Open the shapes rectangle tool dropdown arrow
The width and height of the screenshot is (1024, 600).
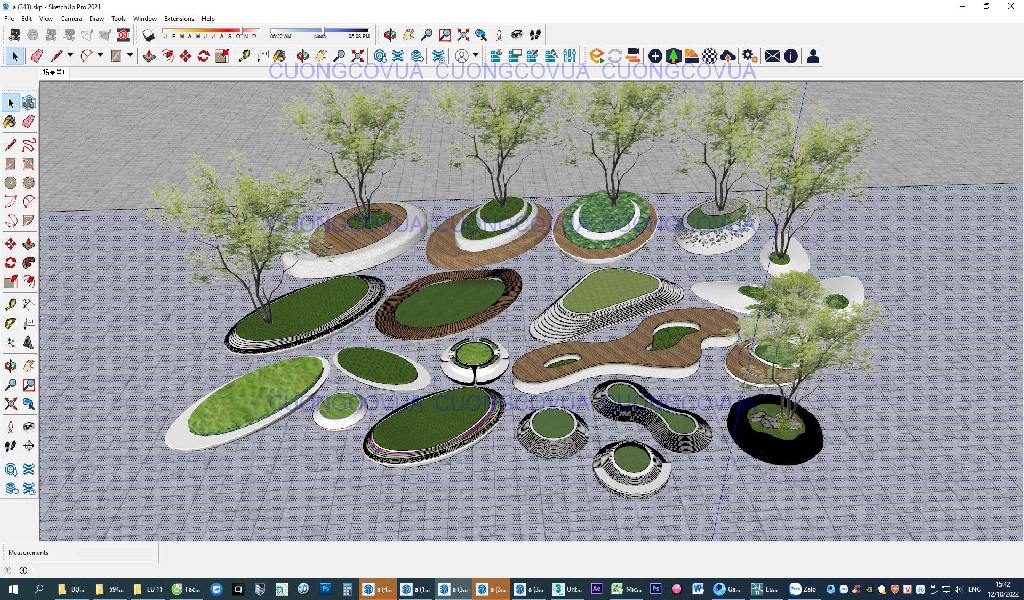coord(130,56)
